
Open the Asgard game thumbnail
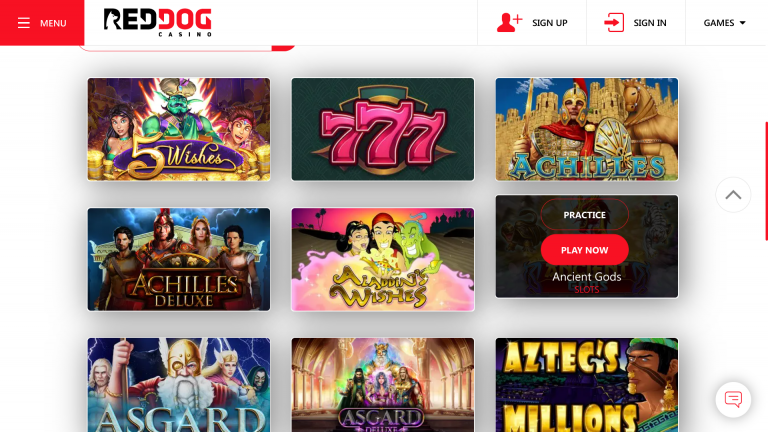[179, 384]
